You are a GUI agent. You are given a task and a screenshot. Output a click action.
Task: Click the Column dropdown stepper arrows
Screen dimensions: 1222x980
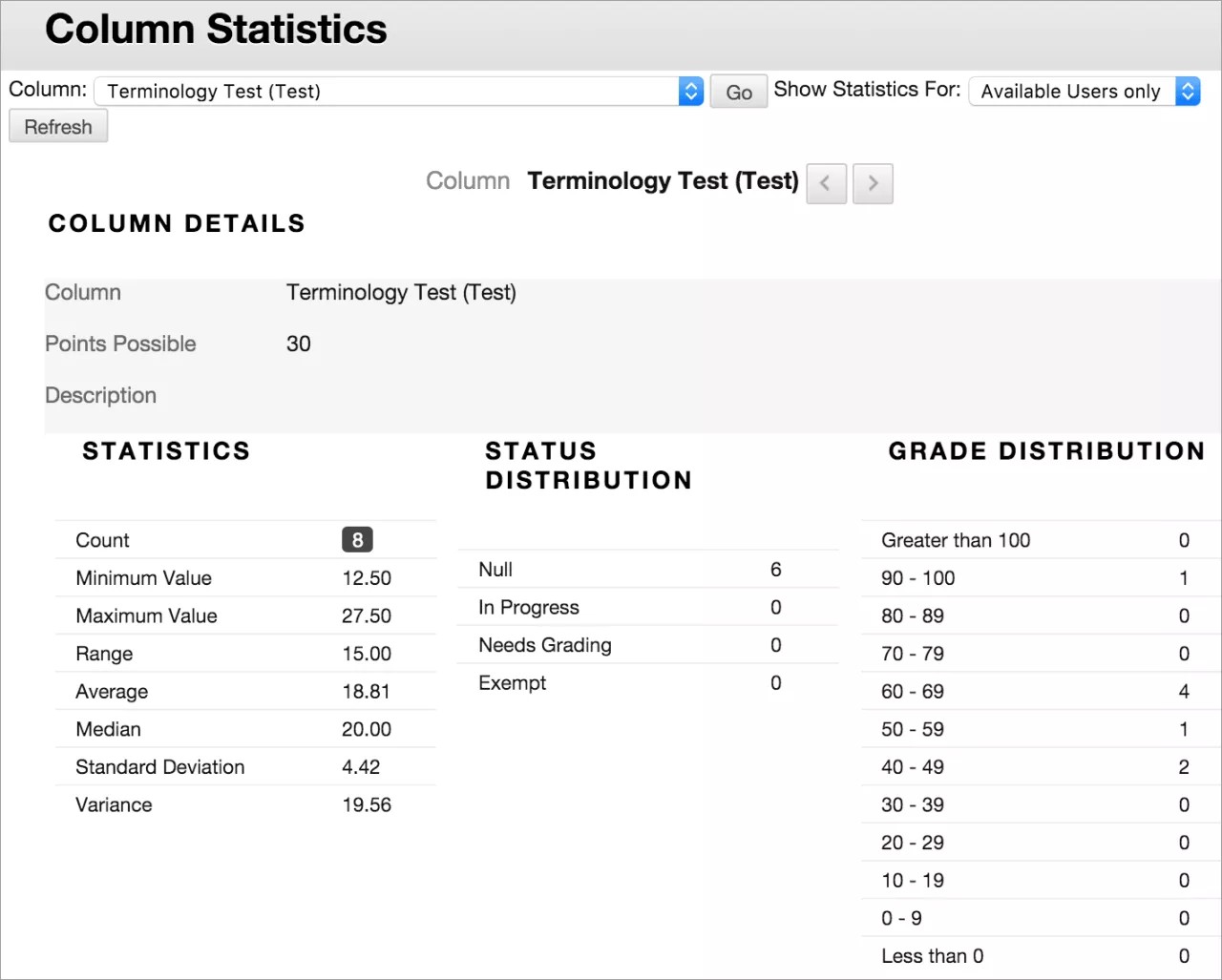click(x=690, y=91)
